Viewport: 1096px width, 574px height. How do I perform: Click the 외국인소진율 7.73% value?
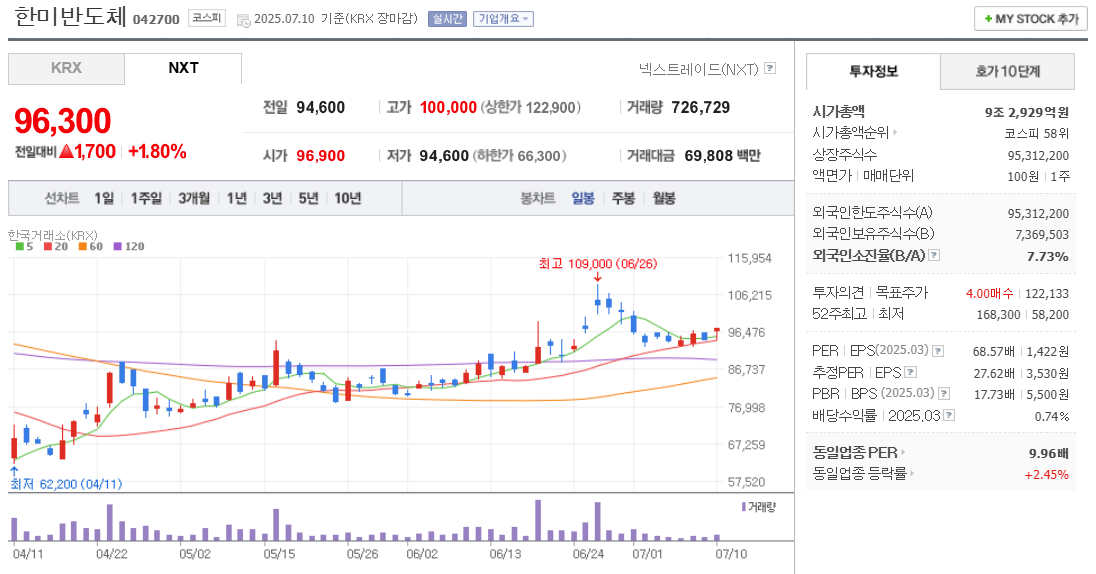pos(1047,257)
